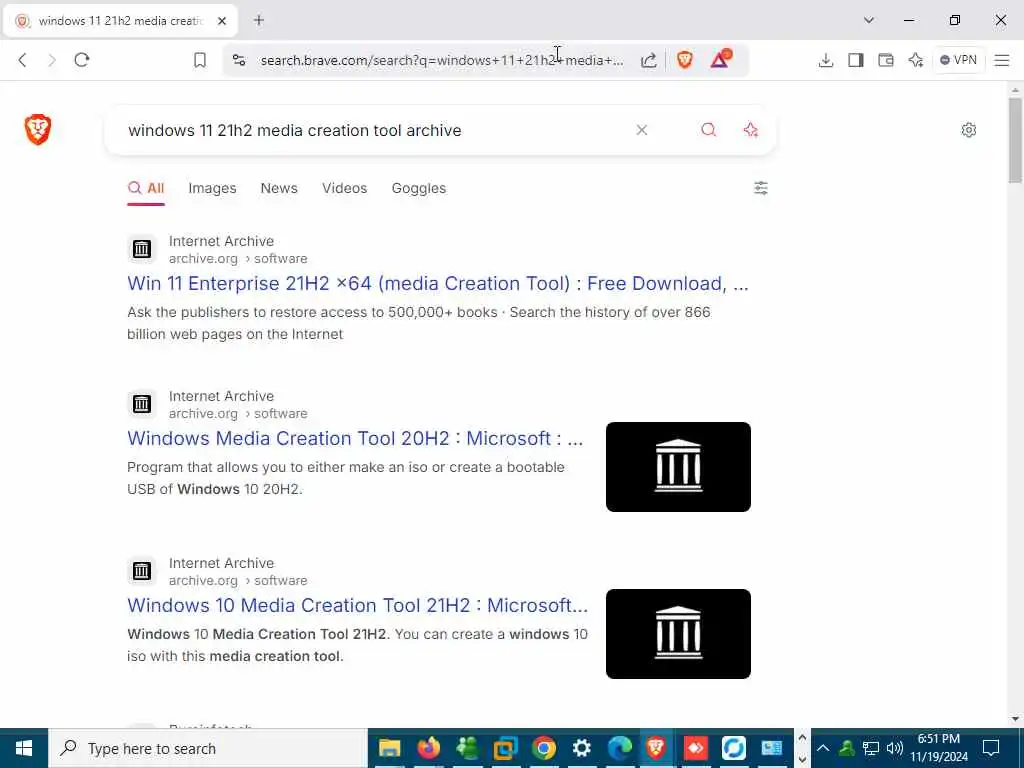Viewport: 1024px width, 768px height.
Task: Switch to the News tab
Action: (279, 188)
